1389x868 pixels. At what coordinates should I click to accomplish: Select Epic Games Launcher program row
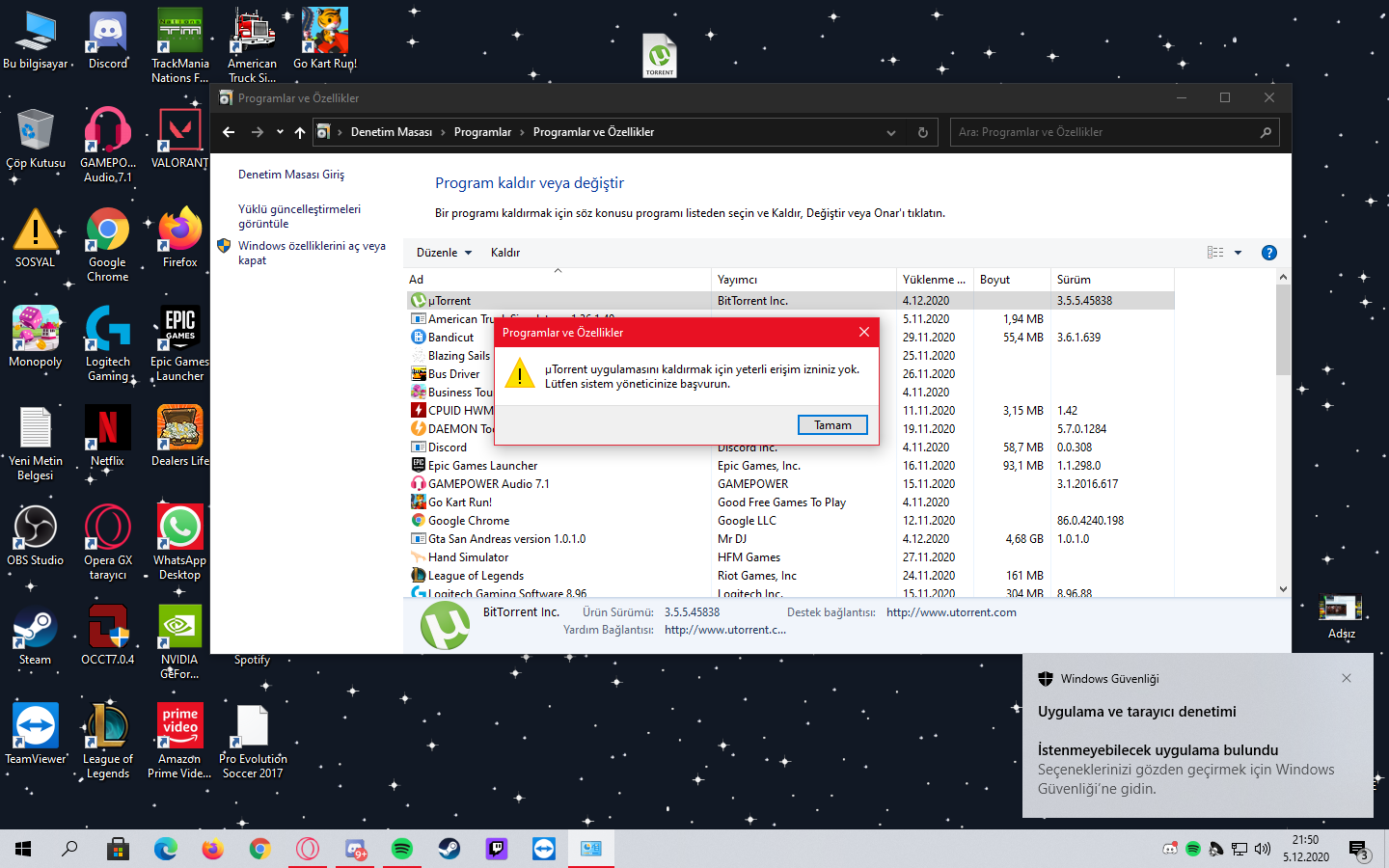[791, 466]
